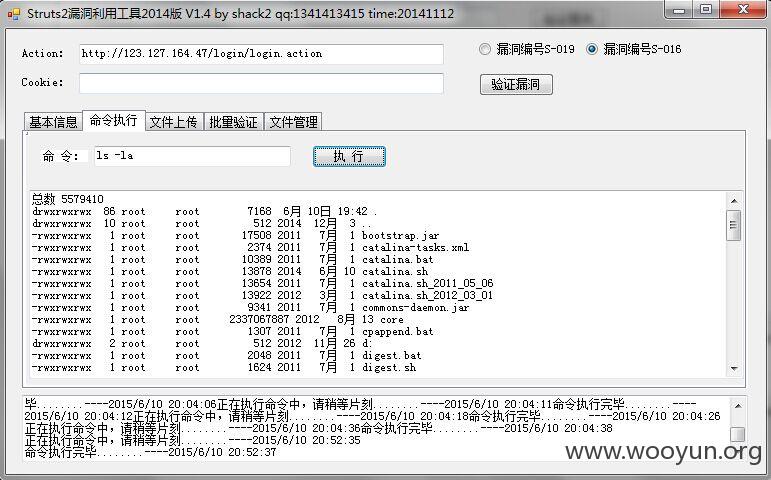The image size is (771, 480).
Task: Close the Struts2 tool window
Action: point(743,10)
